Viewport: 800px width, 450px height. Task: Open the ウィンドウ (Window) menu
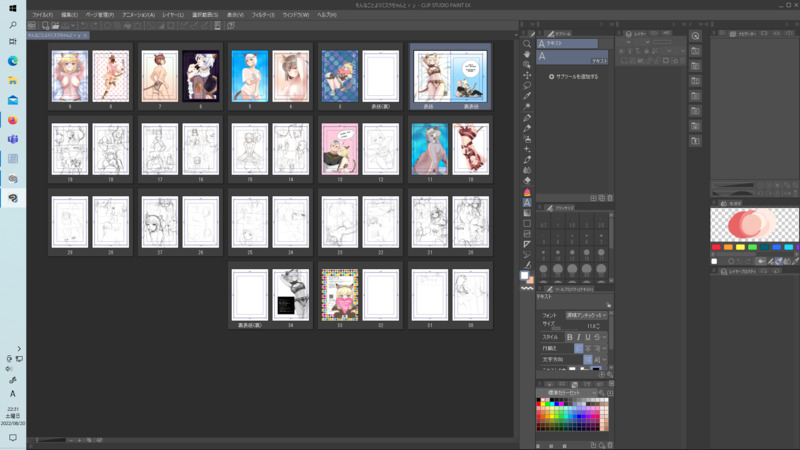click(296, 15)
